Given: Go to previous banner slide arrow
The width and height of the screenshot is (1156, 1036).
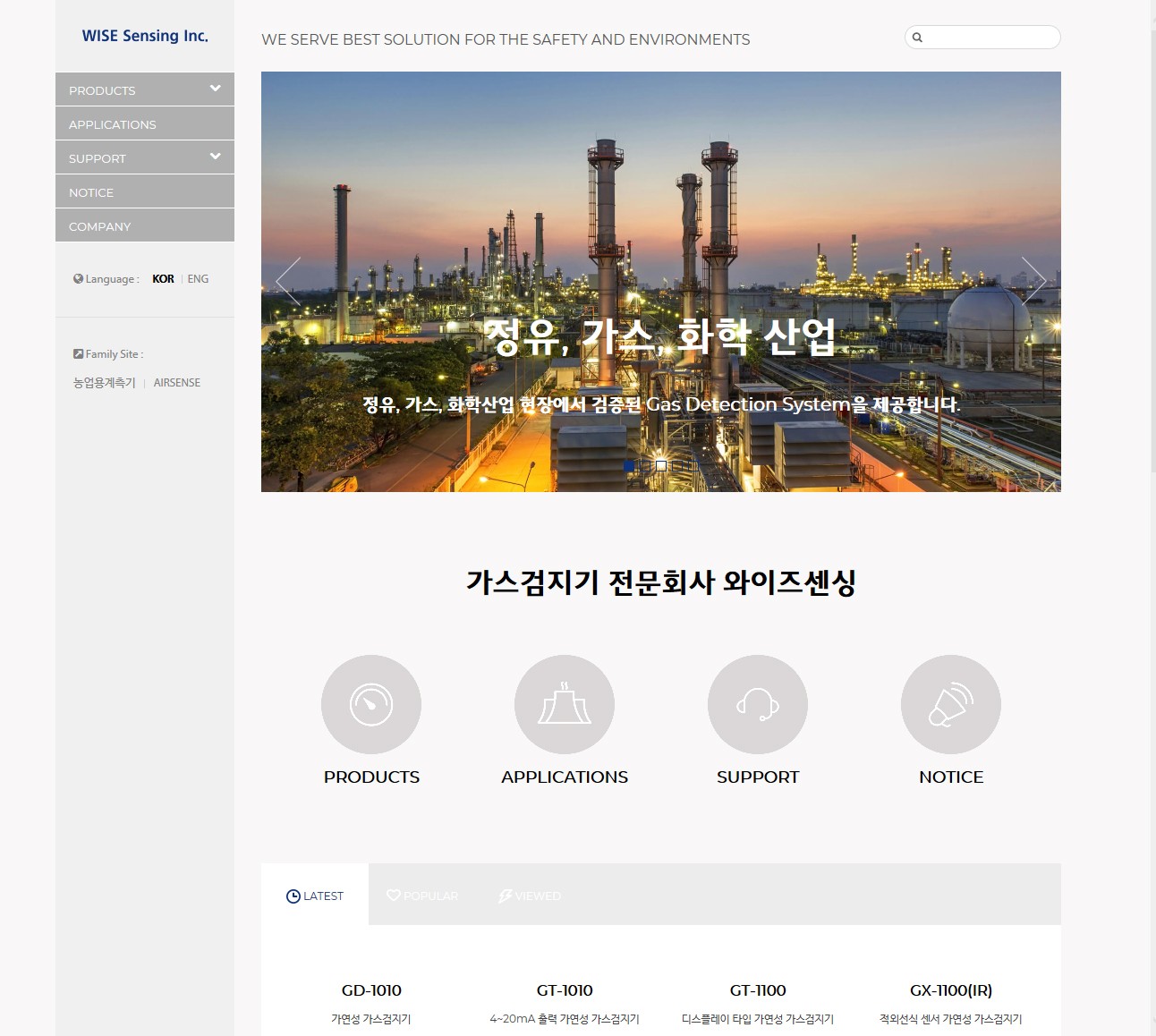Looking at the screenshot, I should (288, 281).
